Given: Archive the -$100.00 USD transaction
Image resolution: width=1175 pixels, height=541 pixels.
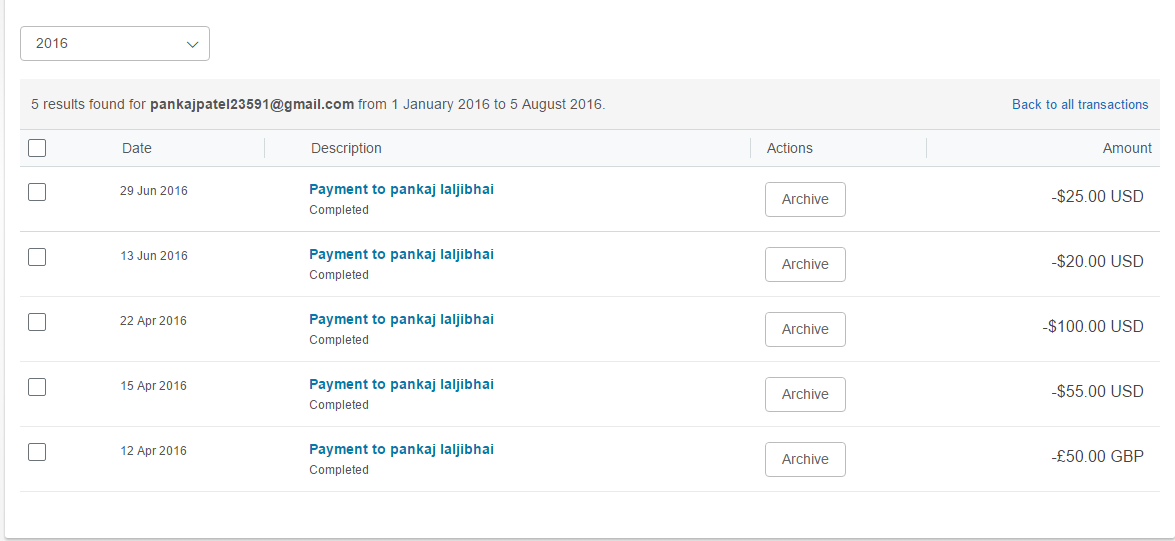Looking at the screenshot, I should (x=805, y=329).
